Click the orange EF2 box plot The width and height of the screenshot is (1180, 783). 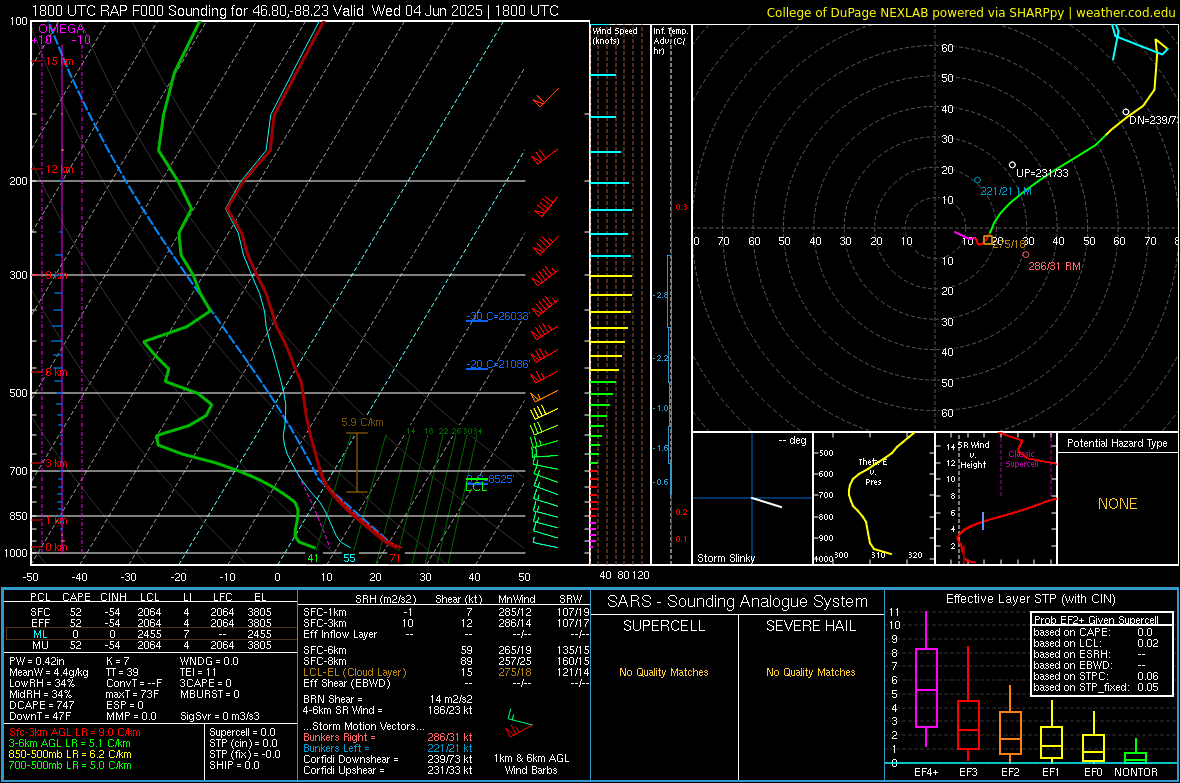tap(1010, 733)
